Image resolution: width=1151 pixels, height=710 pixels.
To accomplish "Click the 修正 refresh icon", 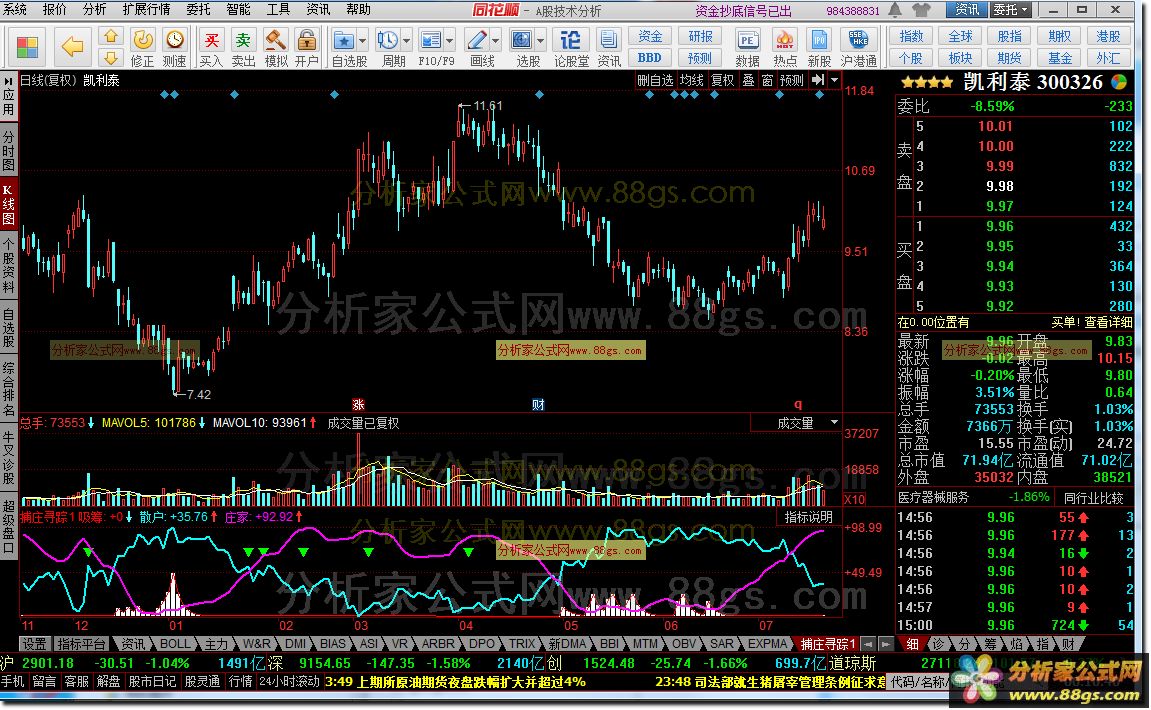I will click(x=142, y=40).
